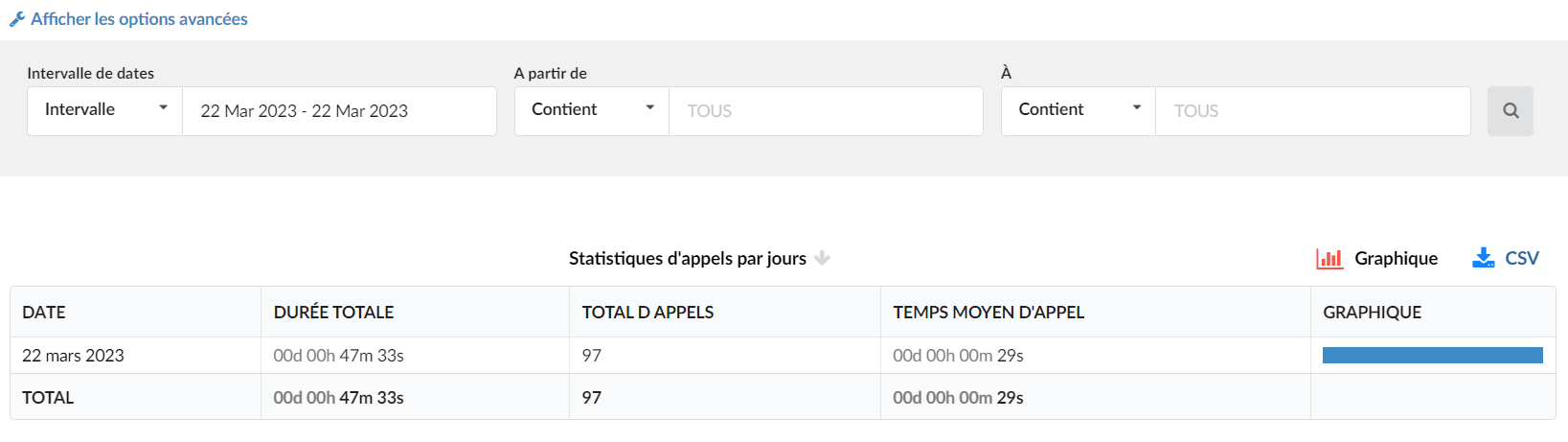
Task: Click the wrench icon for advanced options
Action: (17, 19)
